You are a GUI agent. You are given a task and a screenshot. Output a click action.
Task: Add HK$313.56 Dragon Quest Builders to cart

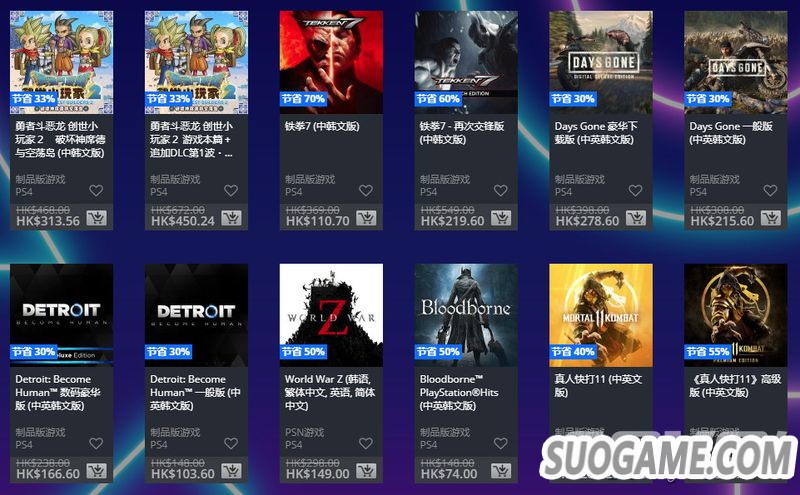click(96, 218)
